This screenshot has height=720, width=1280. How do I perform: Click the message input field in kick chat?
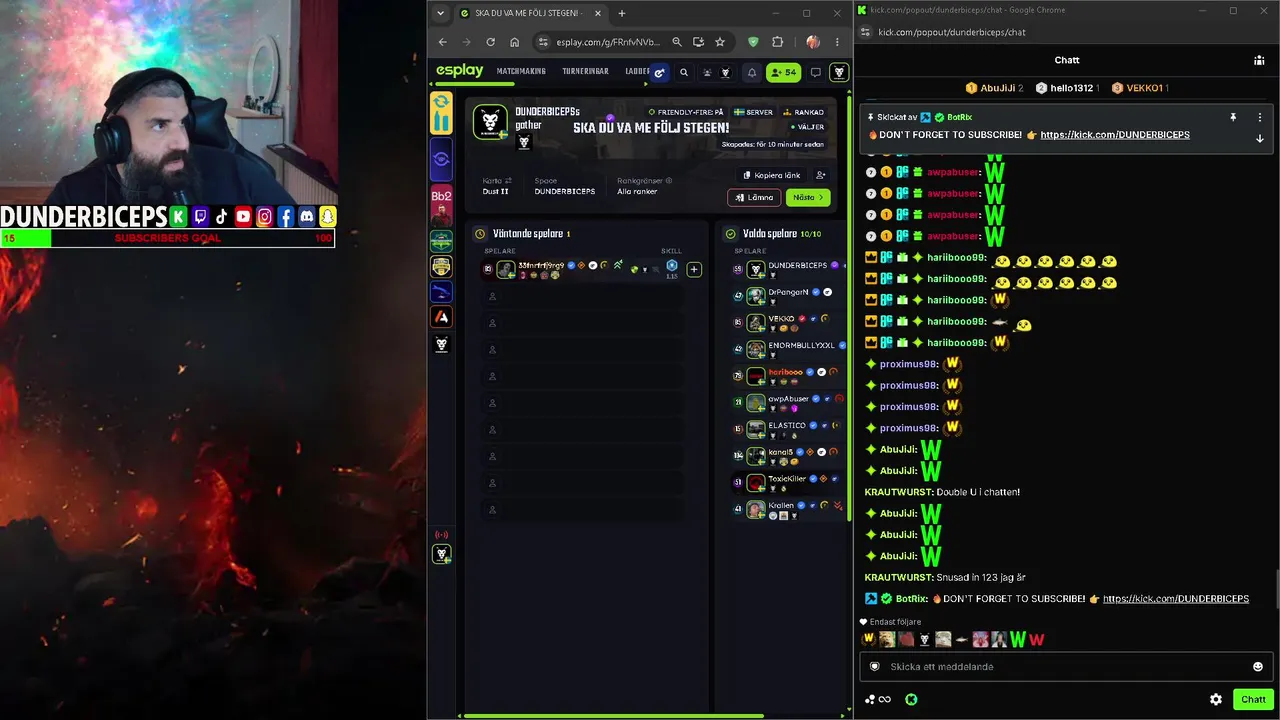click(x=1066, y=667)
